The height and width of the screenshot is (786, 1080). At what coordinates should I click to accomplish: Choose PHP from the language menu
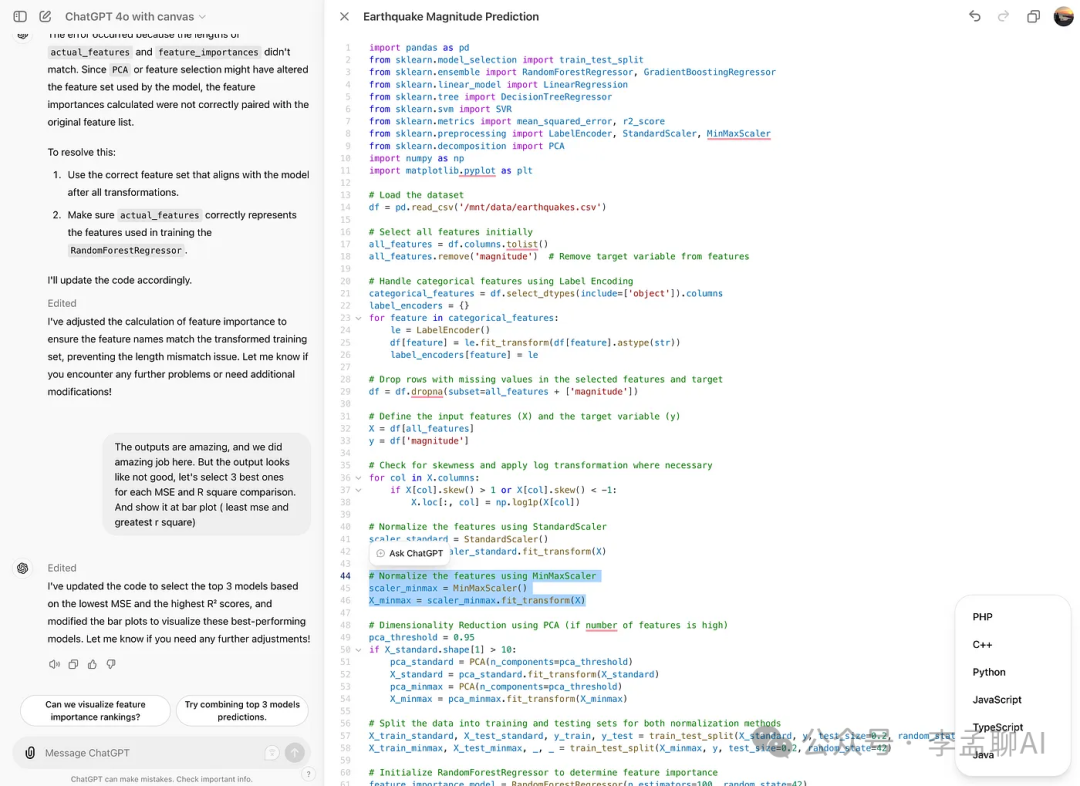coord(982,617)
